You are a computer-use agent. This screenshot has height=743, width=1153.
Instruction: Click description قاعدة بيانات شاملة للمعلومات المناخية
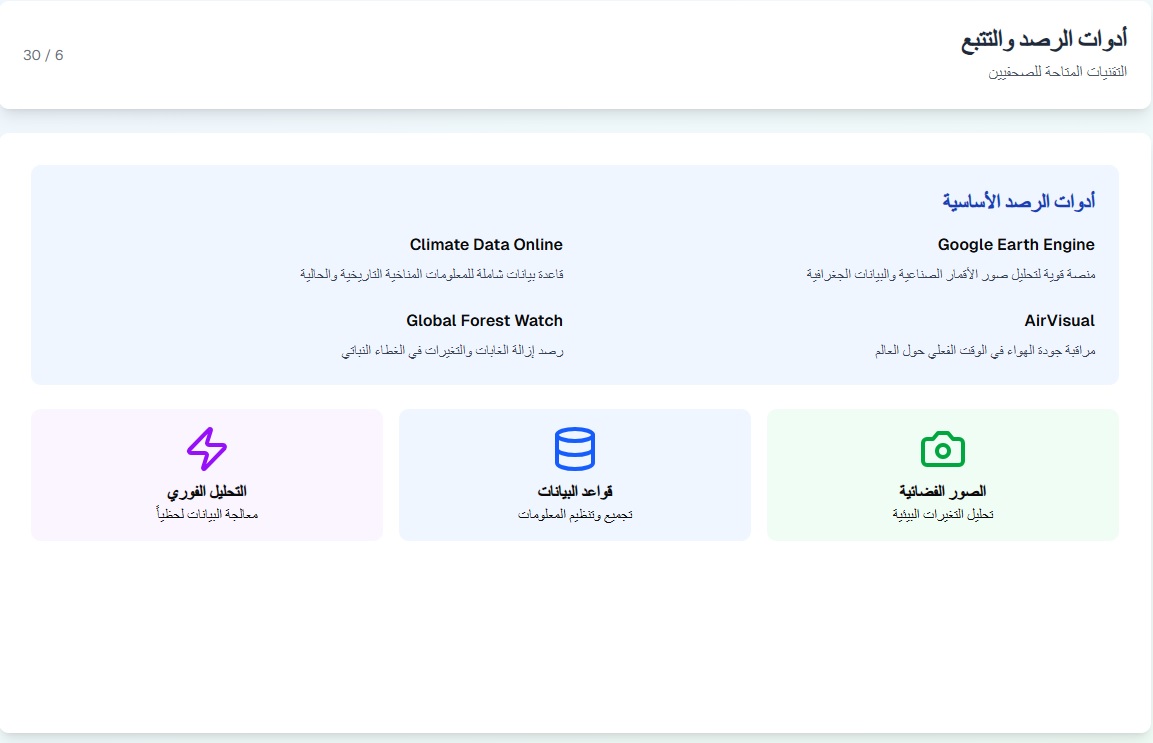click(432, 274)
